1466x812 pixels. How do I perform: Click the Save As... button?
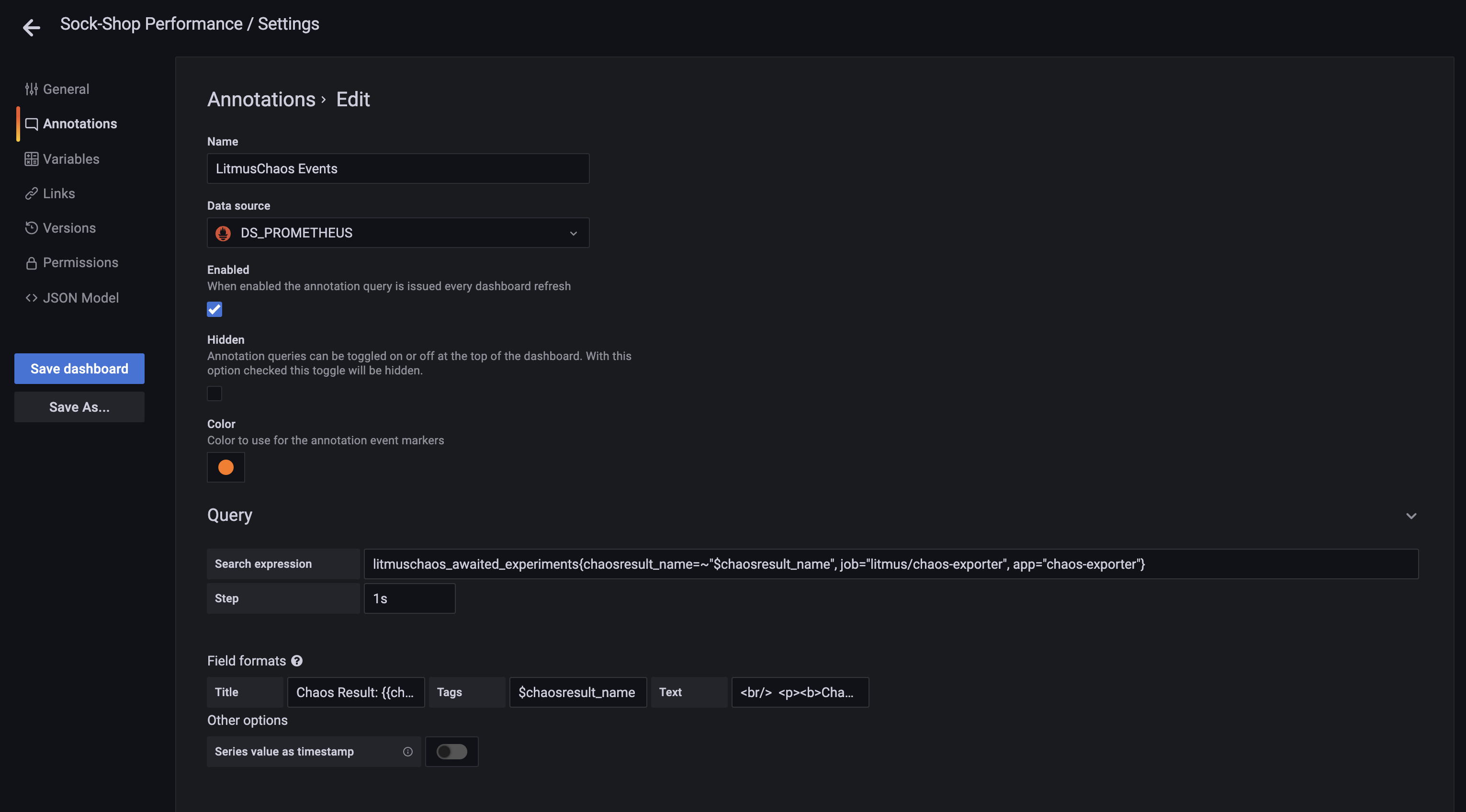pos(79,407)
